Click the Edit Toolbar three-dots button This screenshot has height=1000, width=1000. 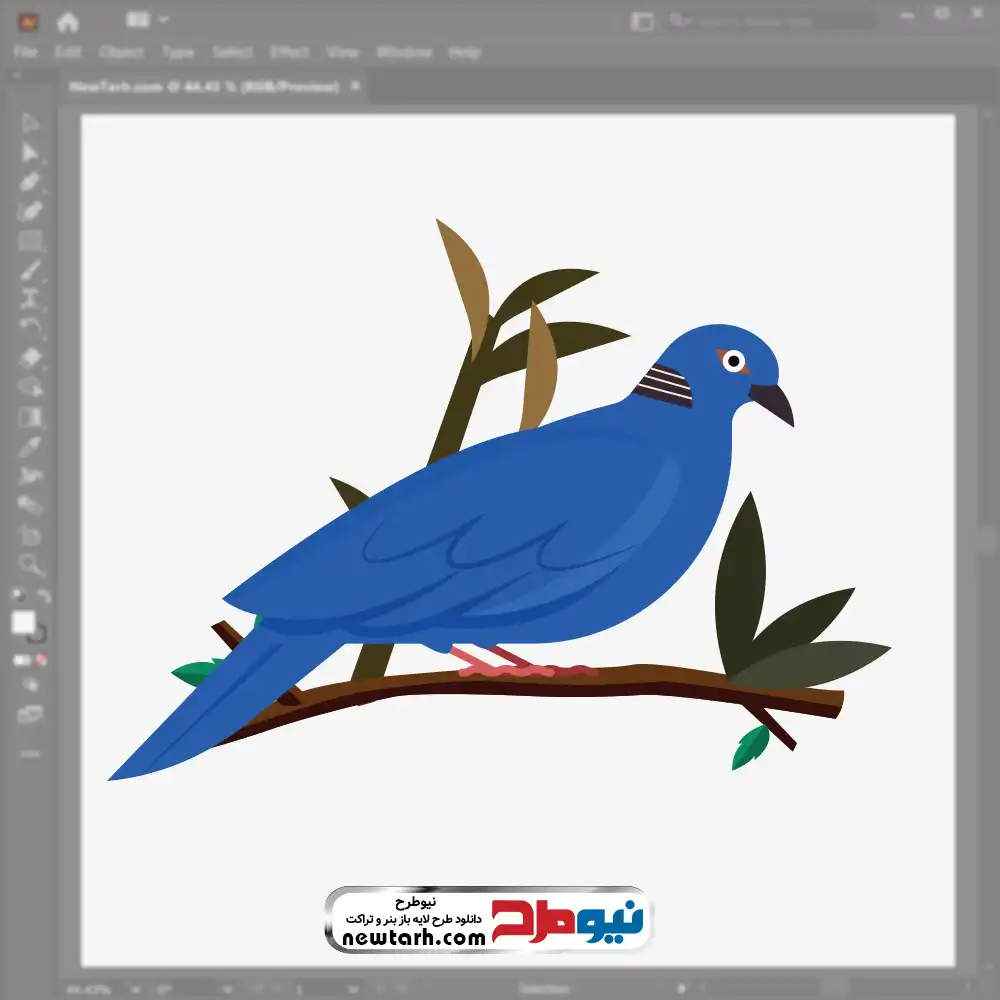(30, 752)
